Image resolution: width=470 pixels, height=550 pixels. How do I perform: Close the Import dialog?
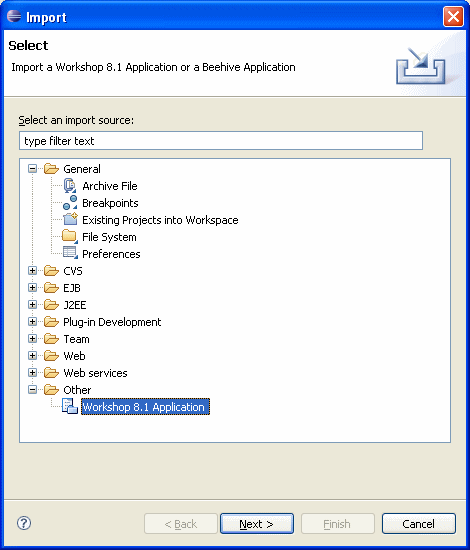pyautogui.click(x=453, y=16)
